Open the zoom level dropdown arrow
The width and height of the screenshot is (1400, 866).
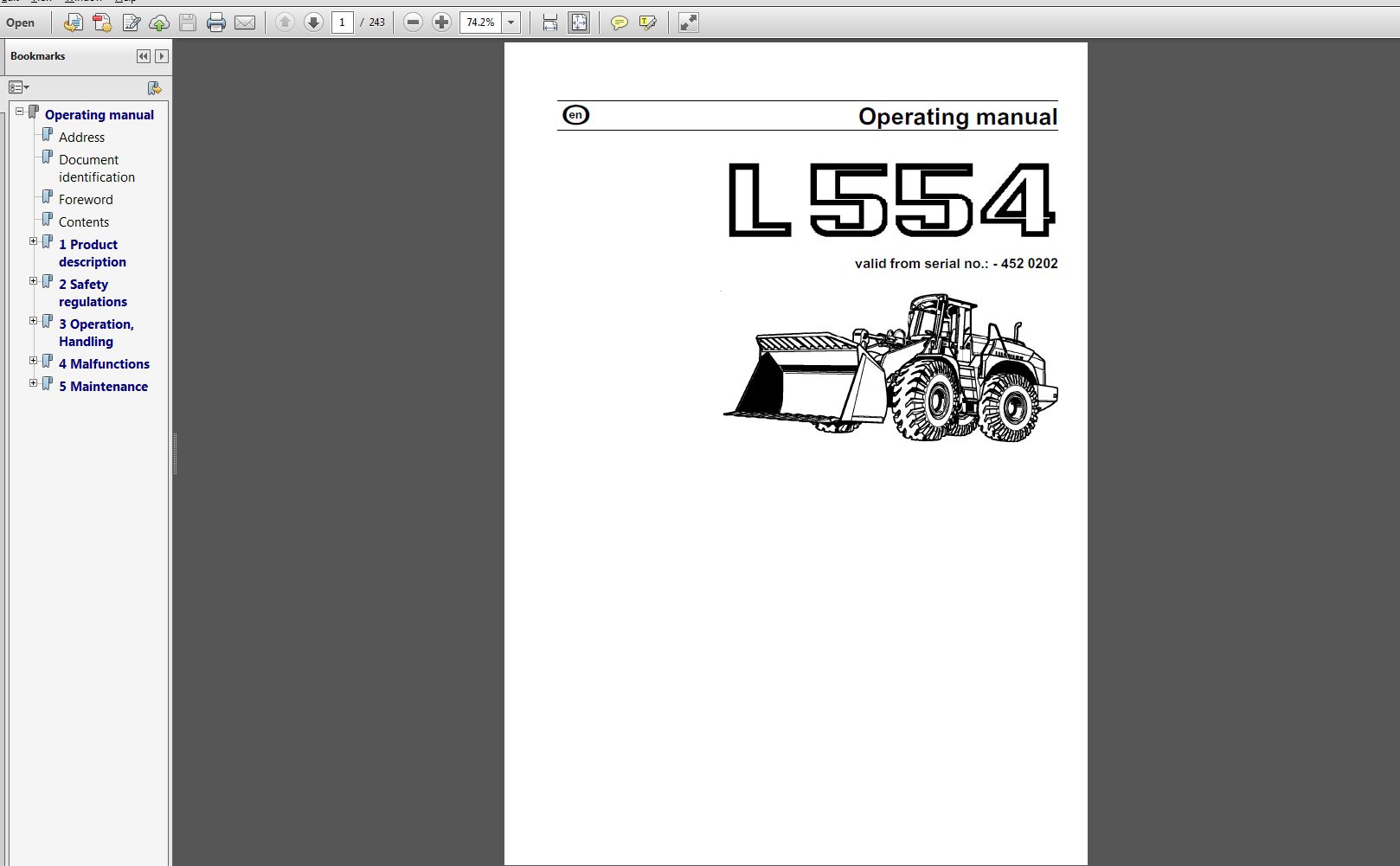(511, 22)
